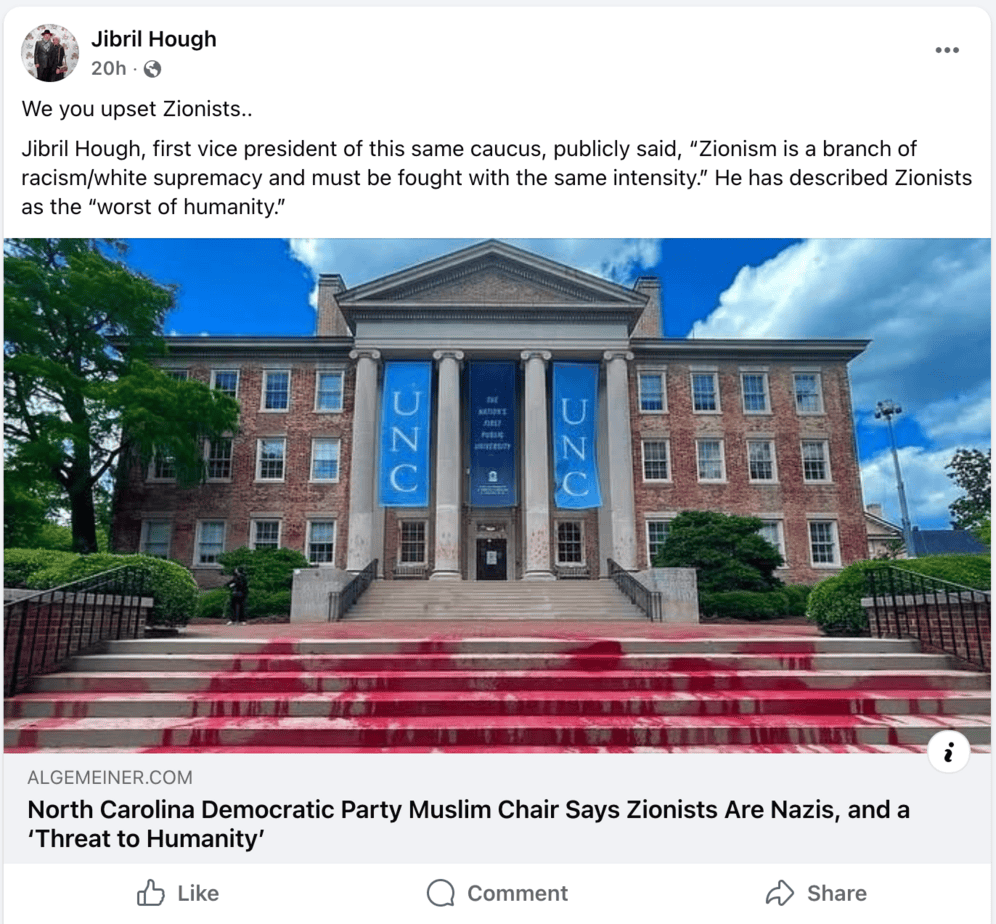Open the post's 20h timestamp
This screenshot has width=996, height=924.
coord(109,69)
